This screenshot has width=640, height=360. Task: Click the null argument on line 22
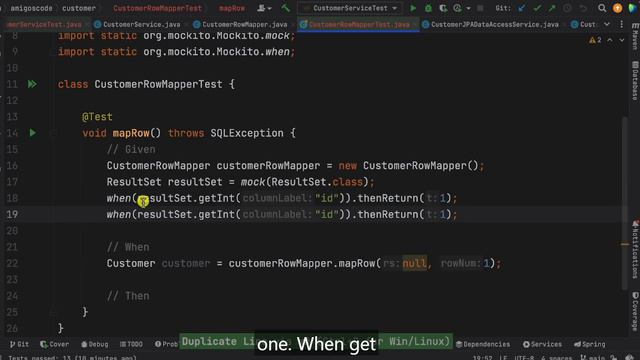414,263
